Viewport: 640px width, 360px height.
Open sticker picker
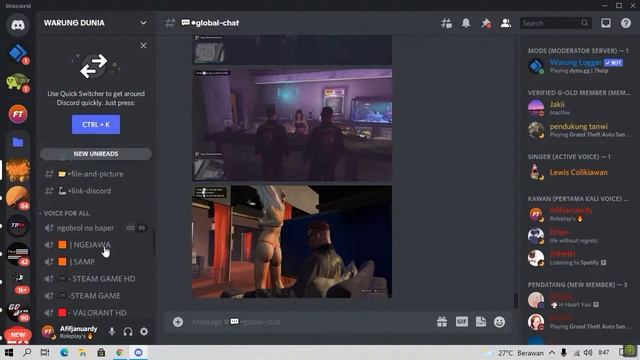[x=481, y=322]
